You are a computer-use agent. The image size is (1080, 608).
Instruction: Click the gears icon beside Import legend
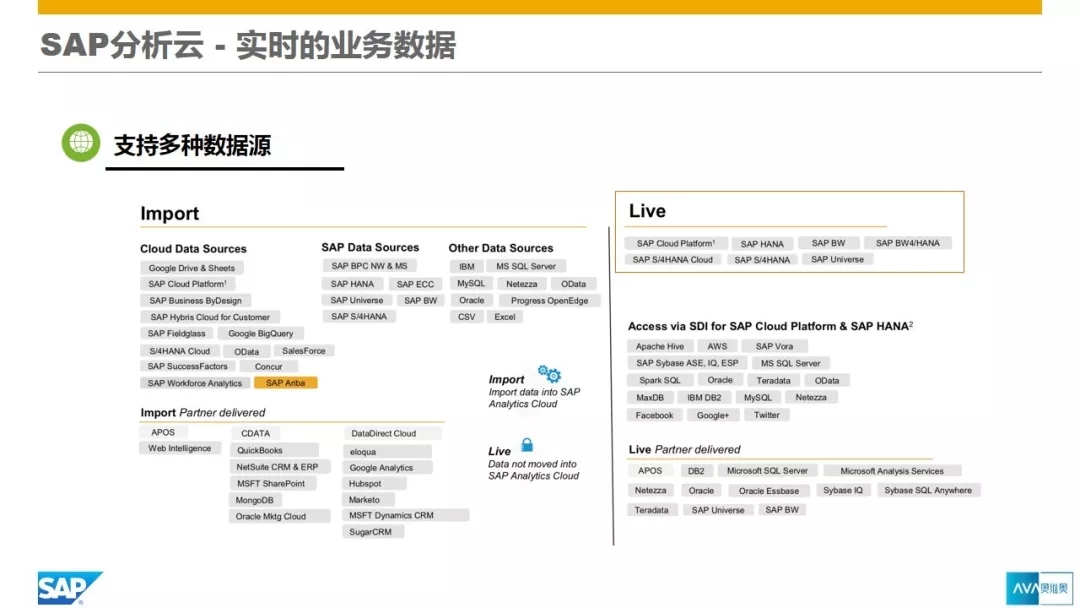coord(549,374)
